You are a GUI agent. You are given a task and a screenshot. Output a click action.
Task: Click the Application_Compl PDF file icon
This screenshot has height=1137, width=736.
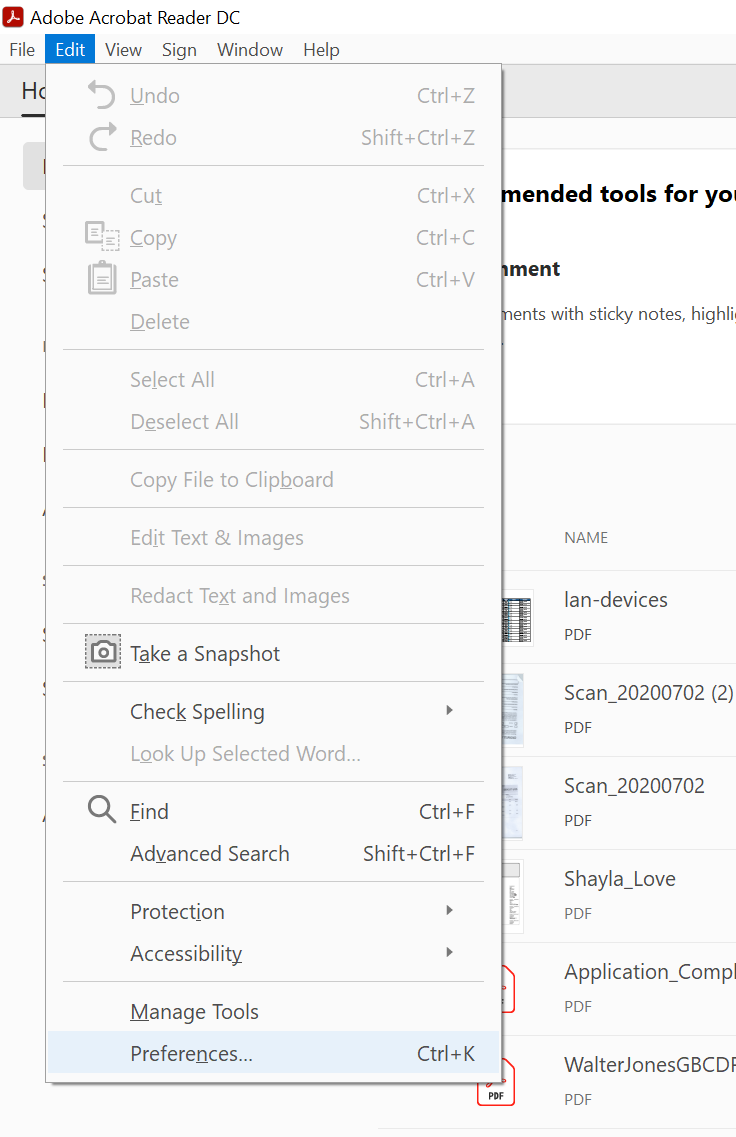click(508, 989)
